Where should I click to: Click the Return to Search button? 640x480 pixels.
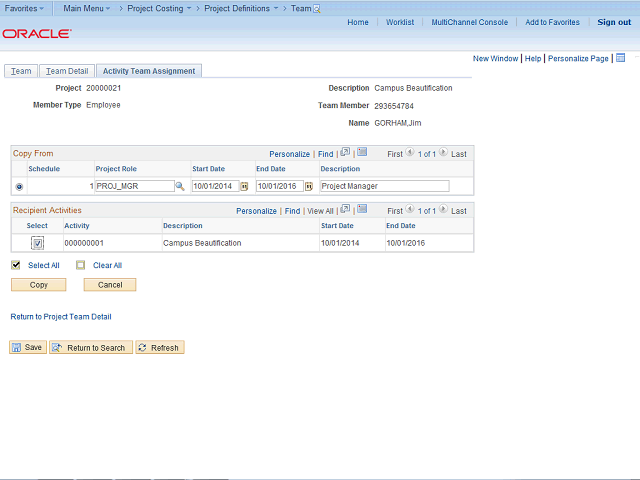[91, 347]
